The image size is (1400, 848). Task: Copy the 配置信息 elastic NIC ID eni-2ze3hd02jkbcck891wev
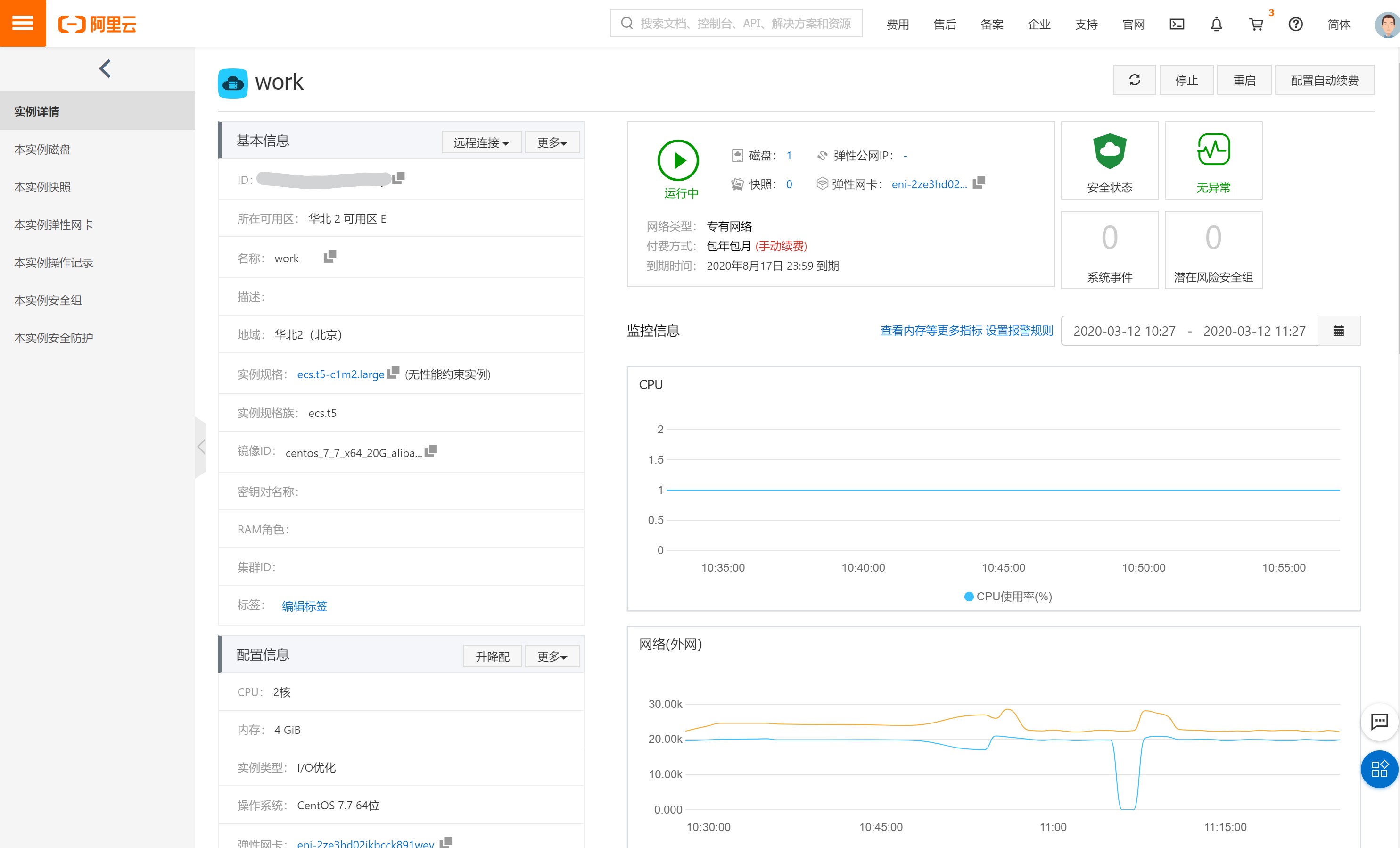[x=446, y=842]
